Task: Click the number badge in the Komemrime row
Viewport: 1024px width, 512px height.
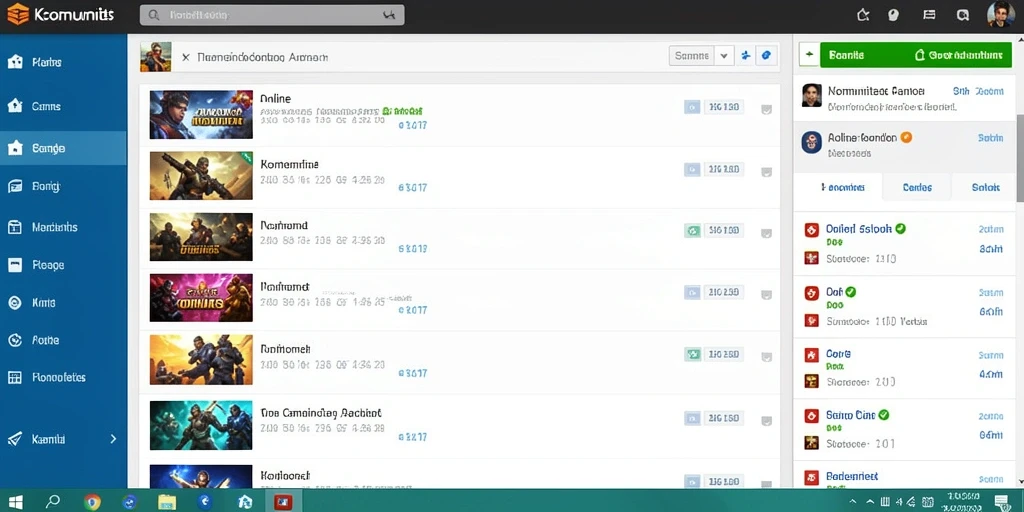Action: pyautogui.click(x=724, y=169)
